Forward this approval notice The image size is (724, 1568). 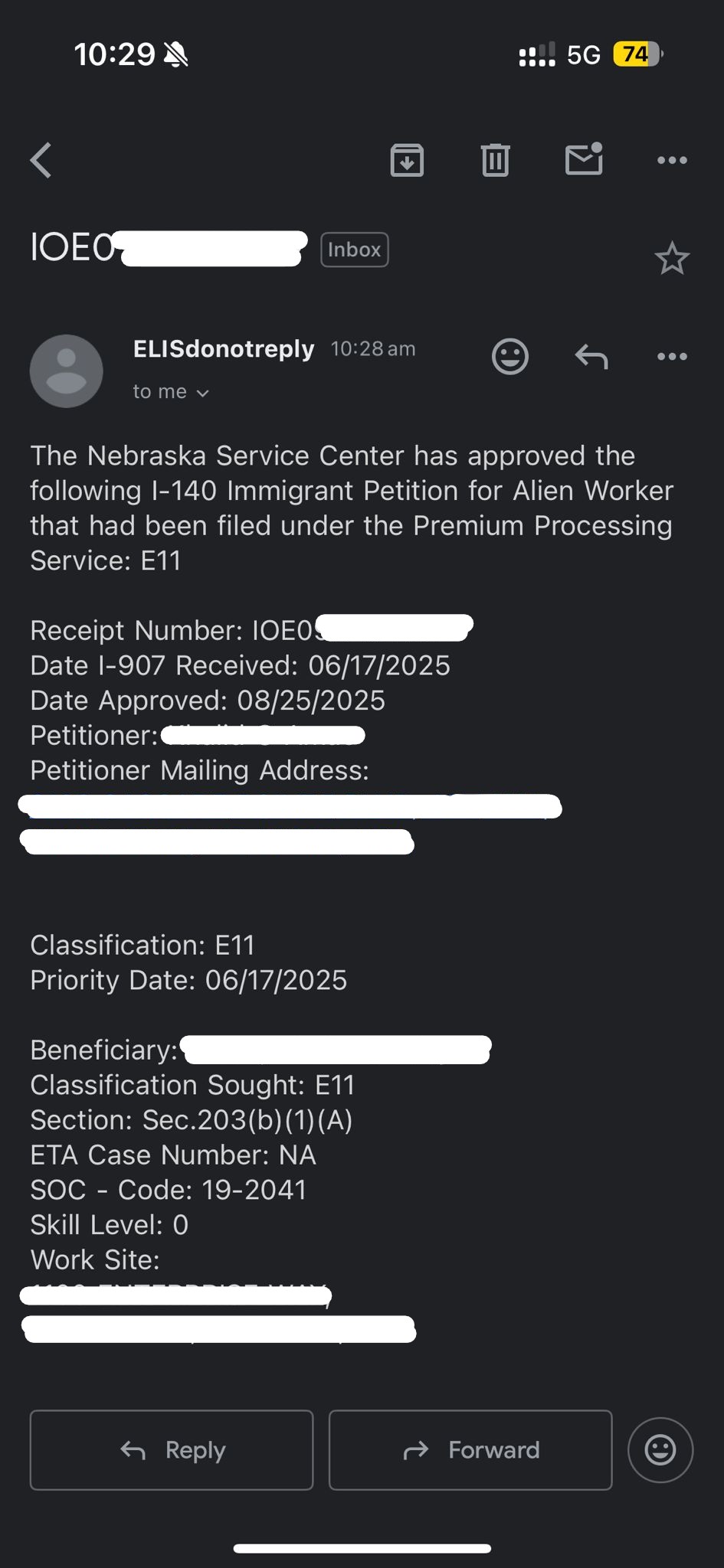pyautogui.click(x=470, y=1449)
